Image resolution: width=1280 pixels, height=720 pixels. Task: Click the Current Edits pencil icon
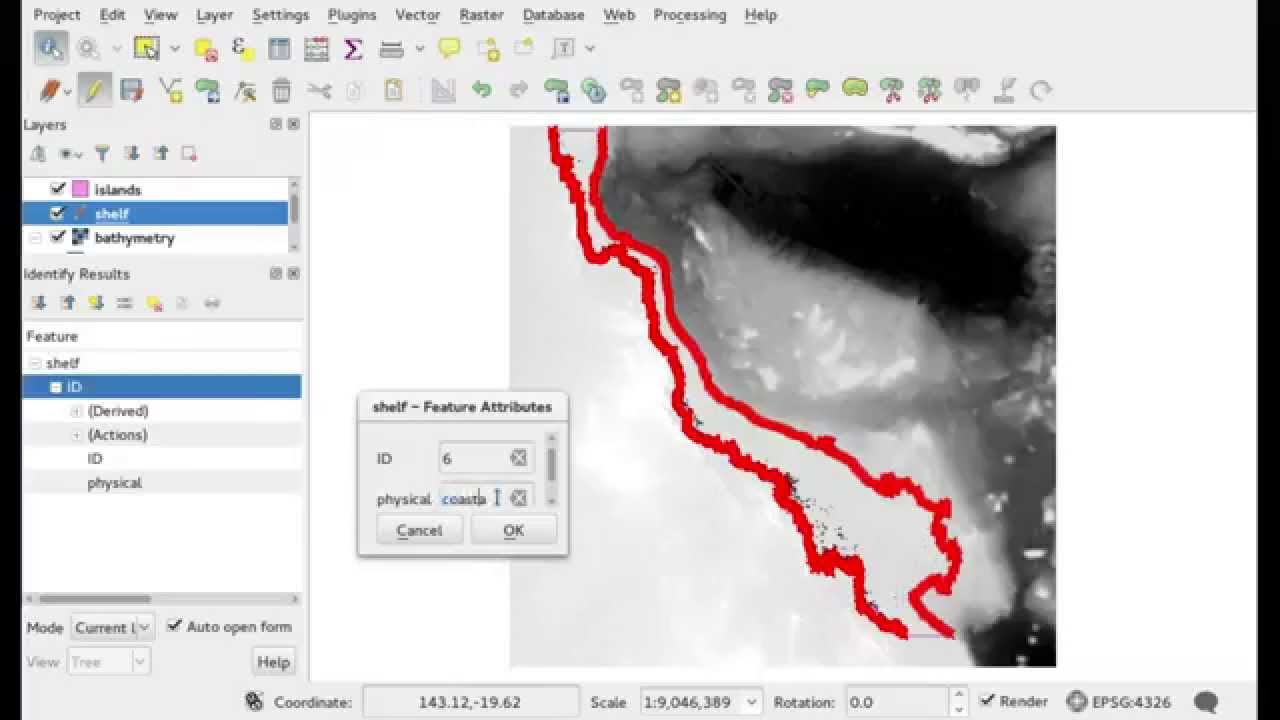pyautogui.click(x=49, y=91)
